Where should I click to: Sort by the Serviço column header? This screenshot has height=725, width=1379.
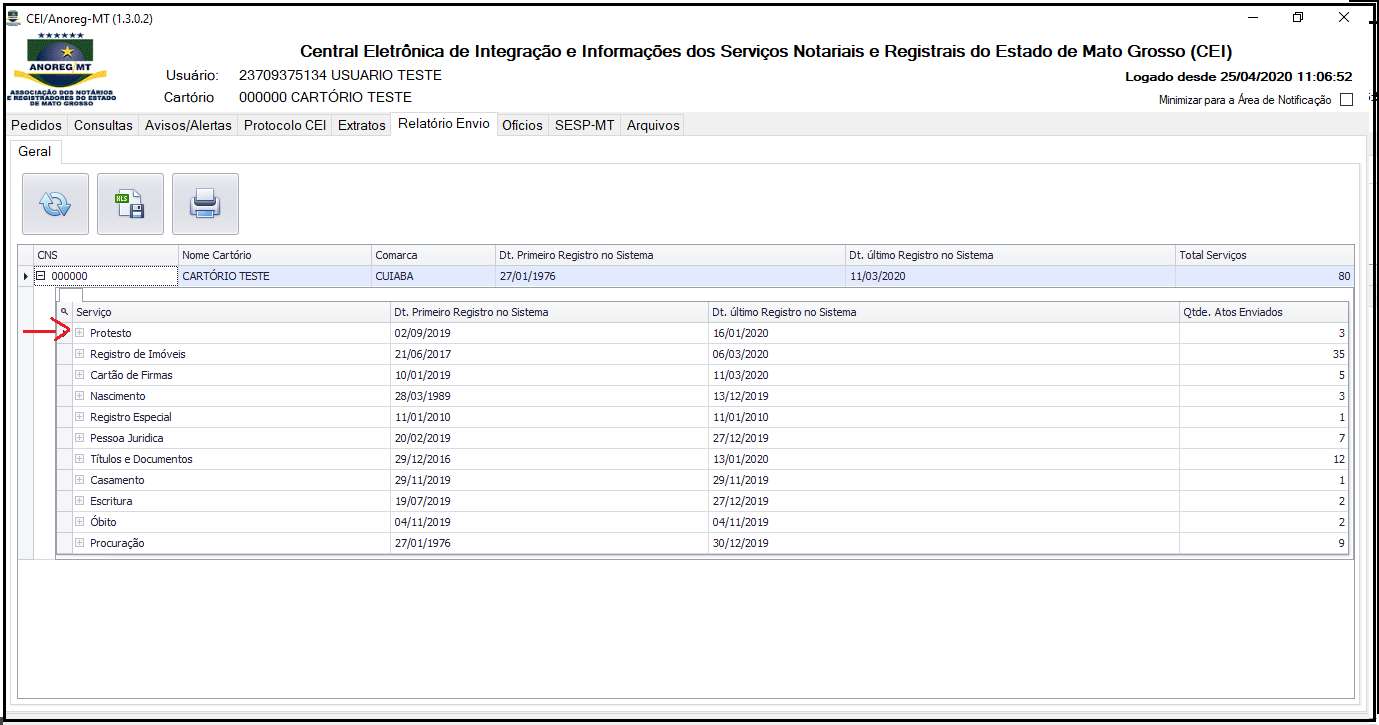(x=231, y=312)
